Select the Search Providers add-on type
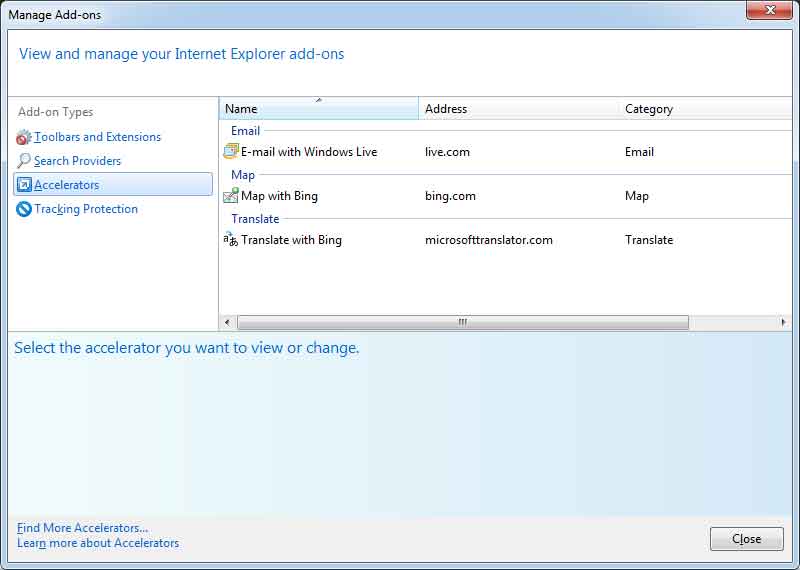The height and width of the screenshot is (570, 800). click(x=77, y=161)
